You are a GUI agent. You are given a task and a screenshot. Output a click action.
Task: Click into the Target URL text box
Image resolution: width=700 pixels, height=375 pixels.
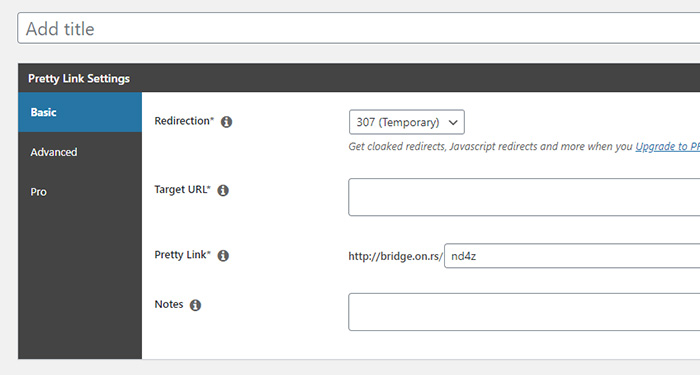(x=524, y=197)
